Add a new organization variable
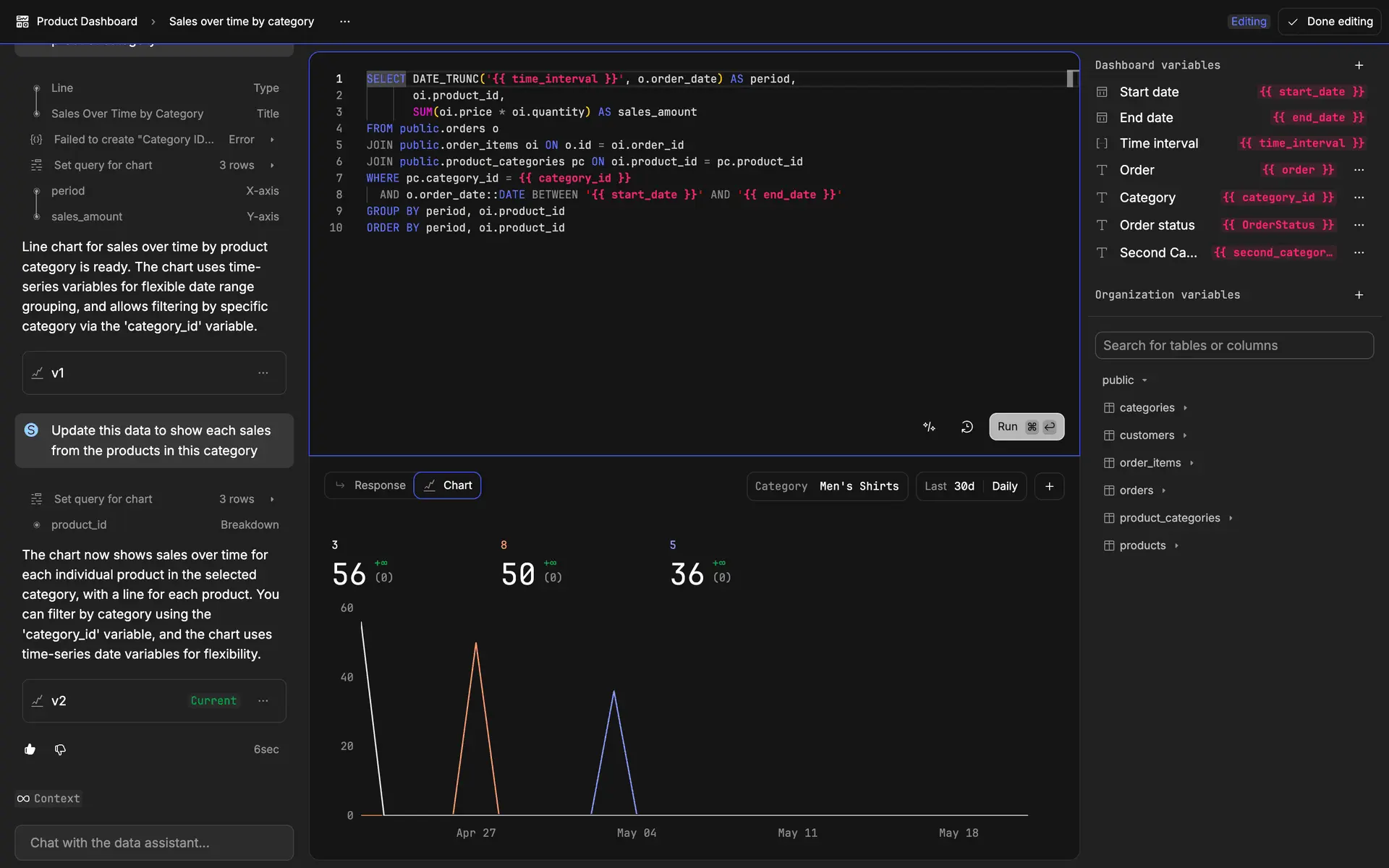Image resolution: width=1389 pixels, height=868 pixels. pyautogui.click(x=1359, y=295)
